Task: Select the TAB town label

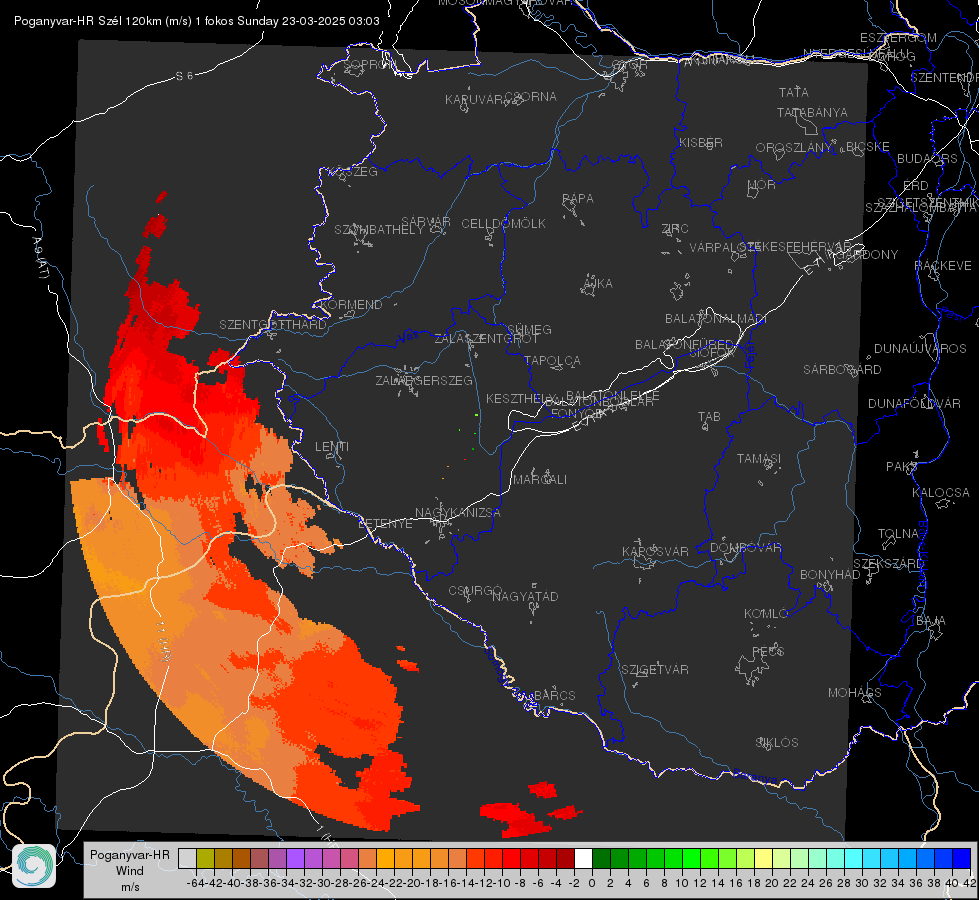Action: pos(709,417)
